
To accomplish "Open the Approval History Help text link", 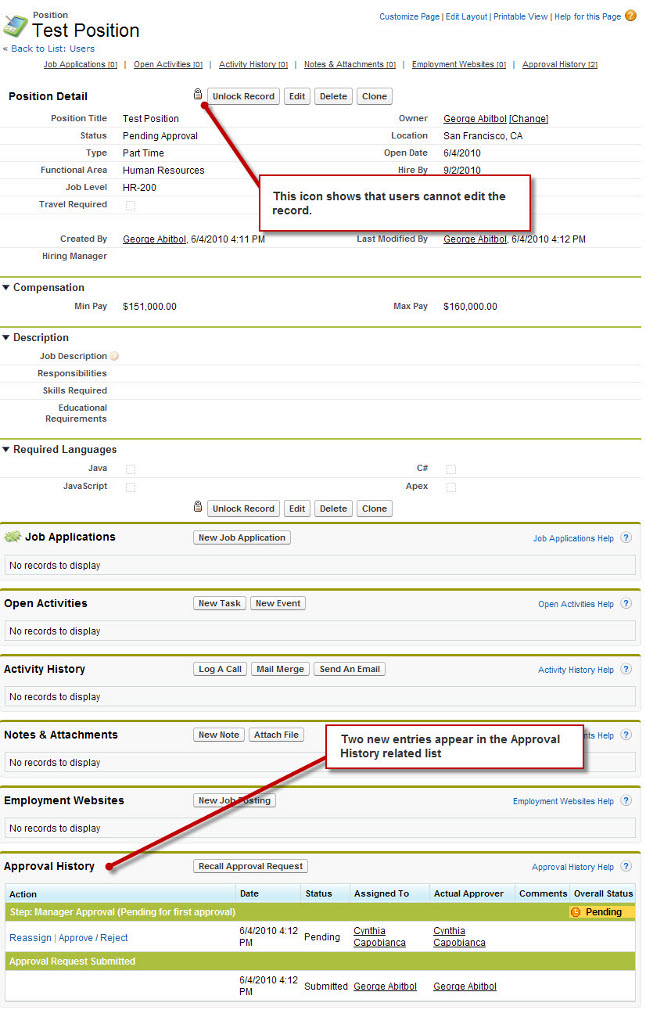I will click(x=573, y=867).
